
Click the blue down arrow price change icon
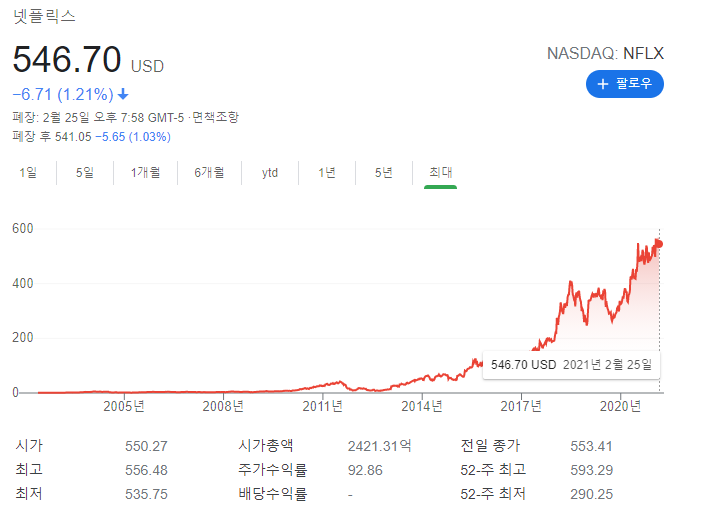click(x=123, y=94)
